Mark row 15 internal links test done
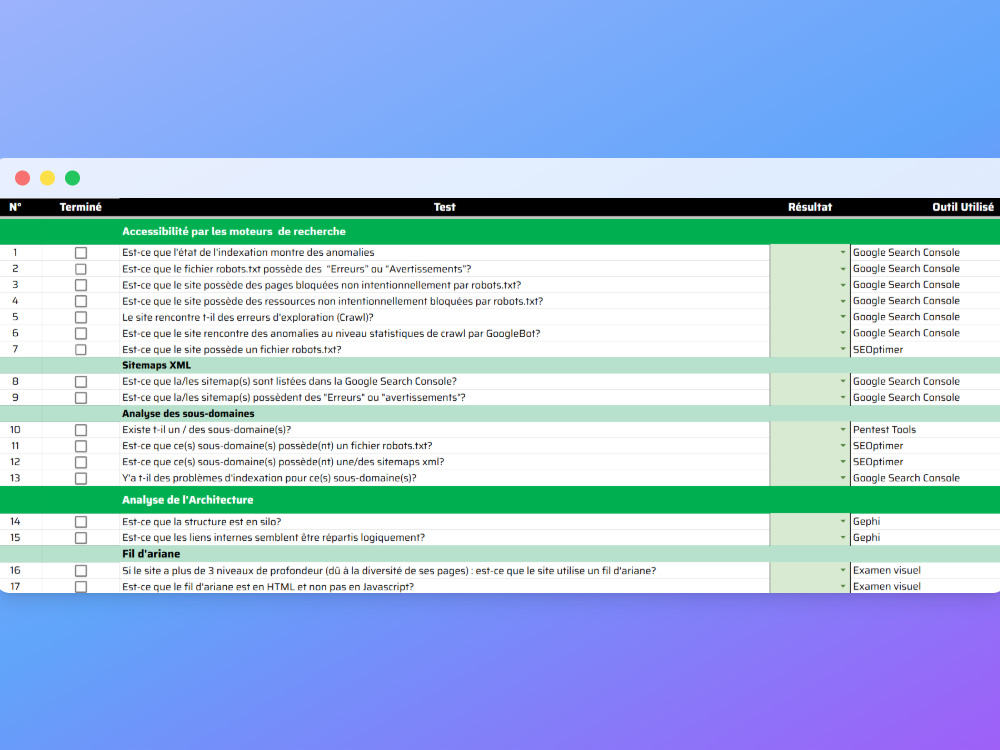1000x750 pixels. (x=81, y=538)
